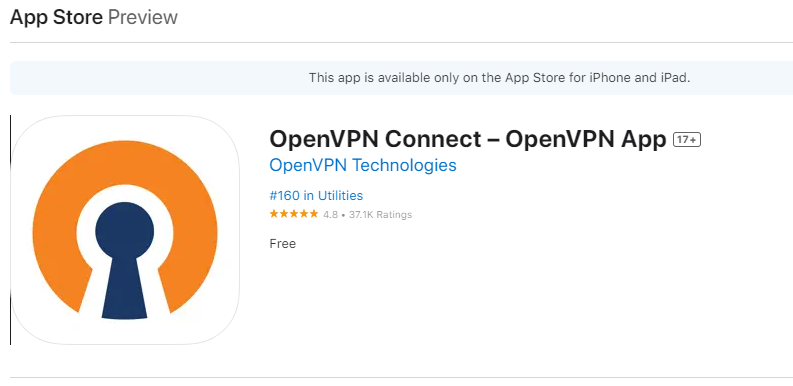The width and height of the screenshot is (793, 386).
Task: Click the Preview label in the header
Action: tap(143, 17)
